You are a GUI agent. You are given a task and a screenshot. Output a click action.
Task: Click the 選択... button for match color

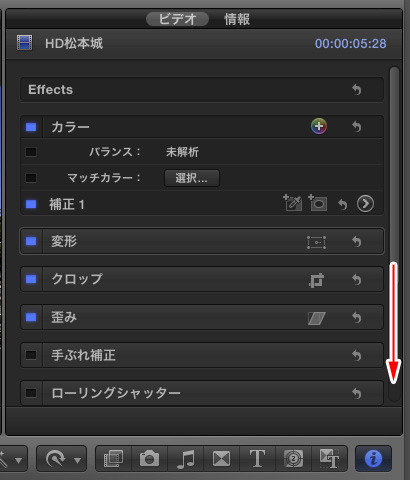(x=192, y=178)
